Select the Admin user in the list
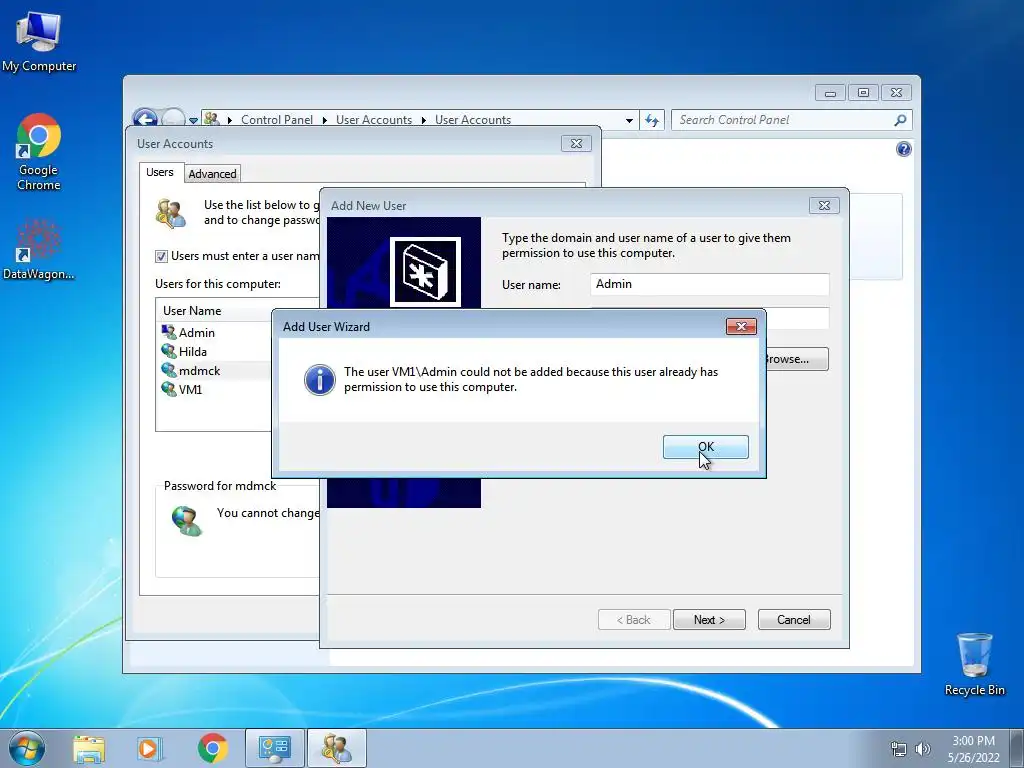 [x=197, y=332]
